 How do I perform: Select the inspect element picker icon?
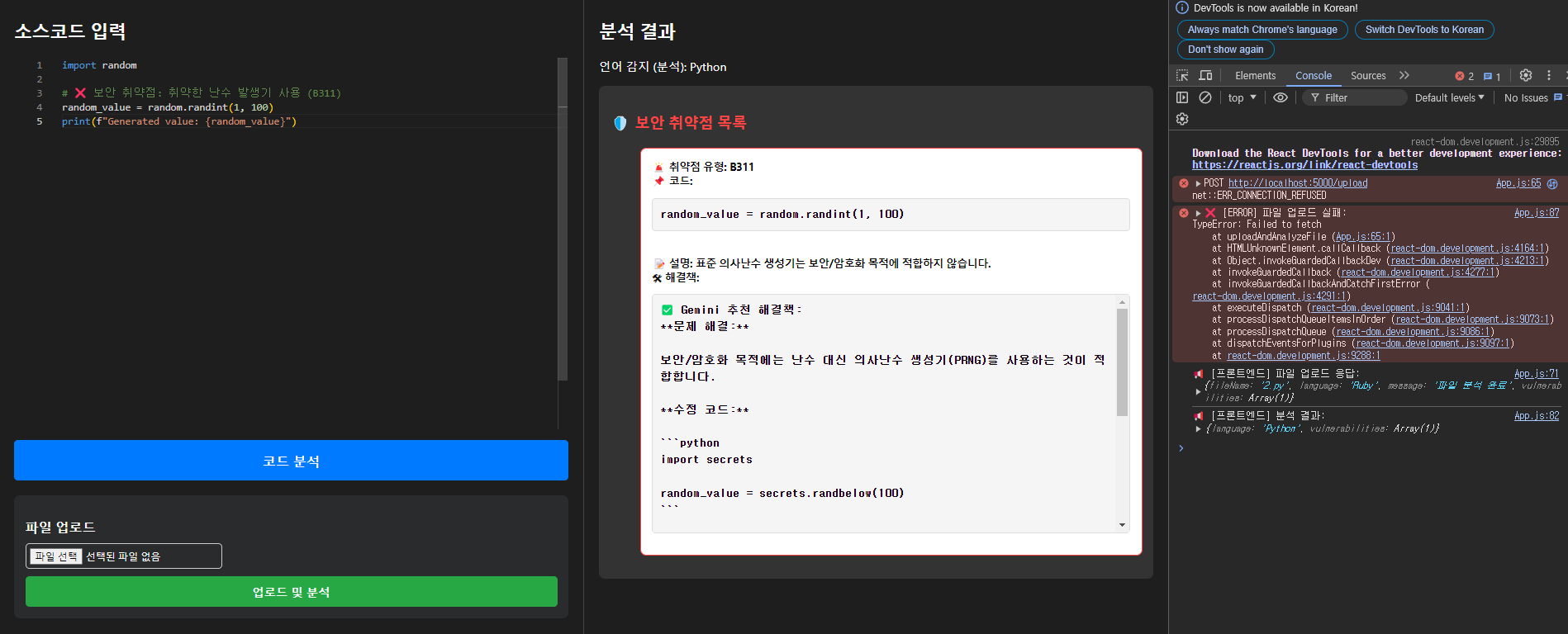point(1182,75)
